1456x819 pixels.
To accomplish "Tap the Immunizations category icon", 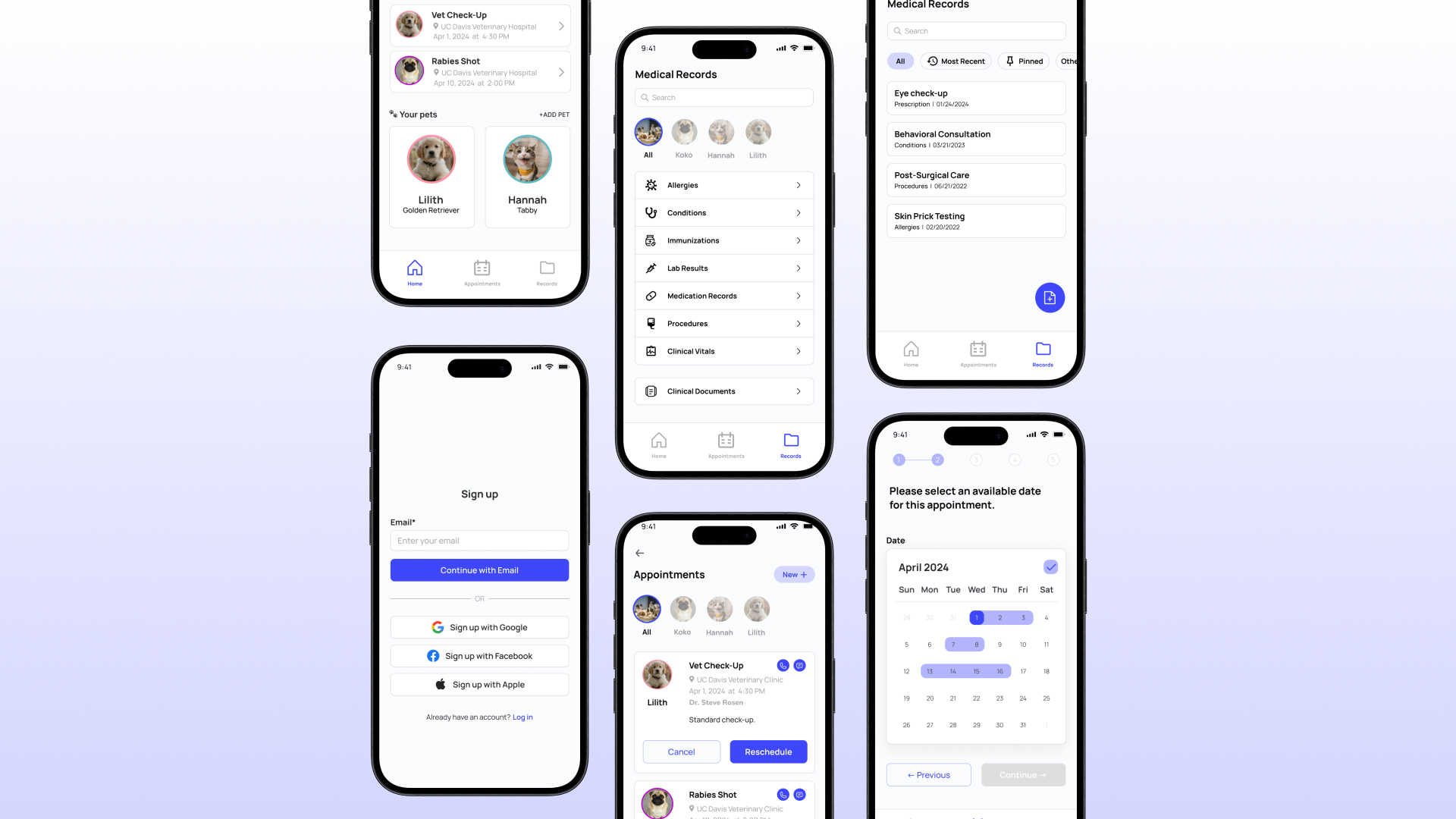I will pyautogui.click(x=651, y=240).
